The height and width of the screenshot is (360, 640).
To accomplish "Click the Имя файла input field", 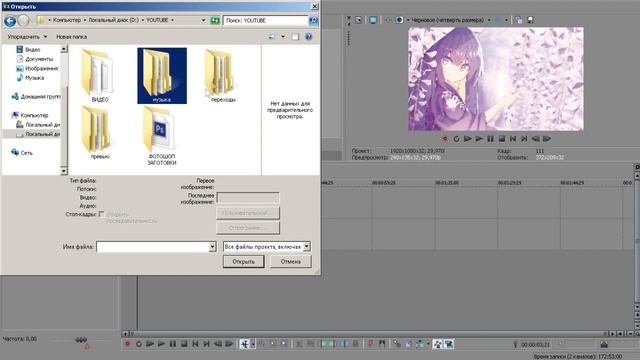I will click(153, 247).
